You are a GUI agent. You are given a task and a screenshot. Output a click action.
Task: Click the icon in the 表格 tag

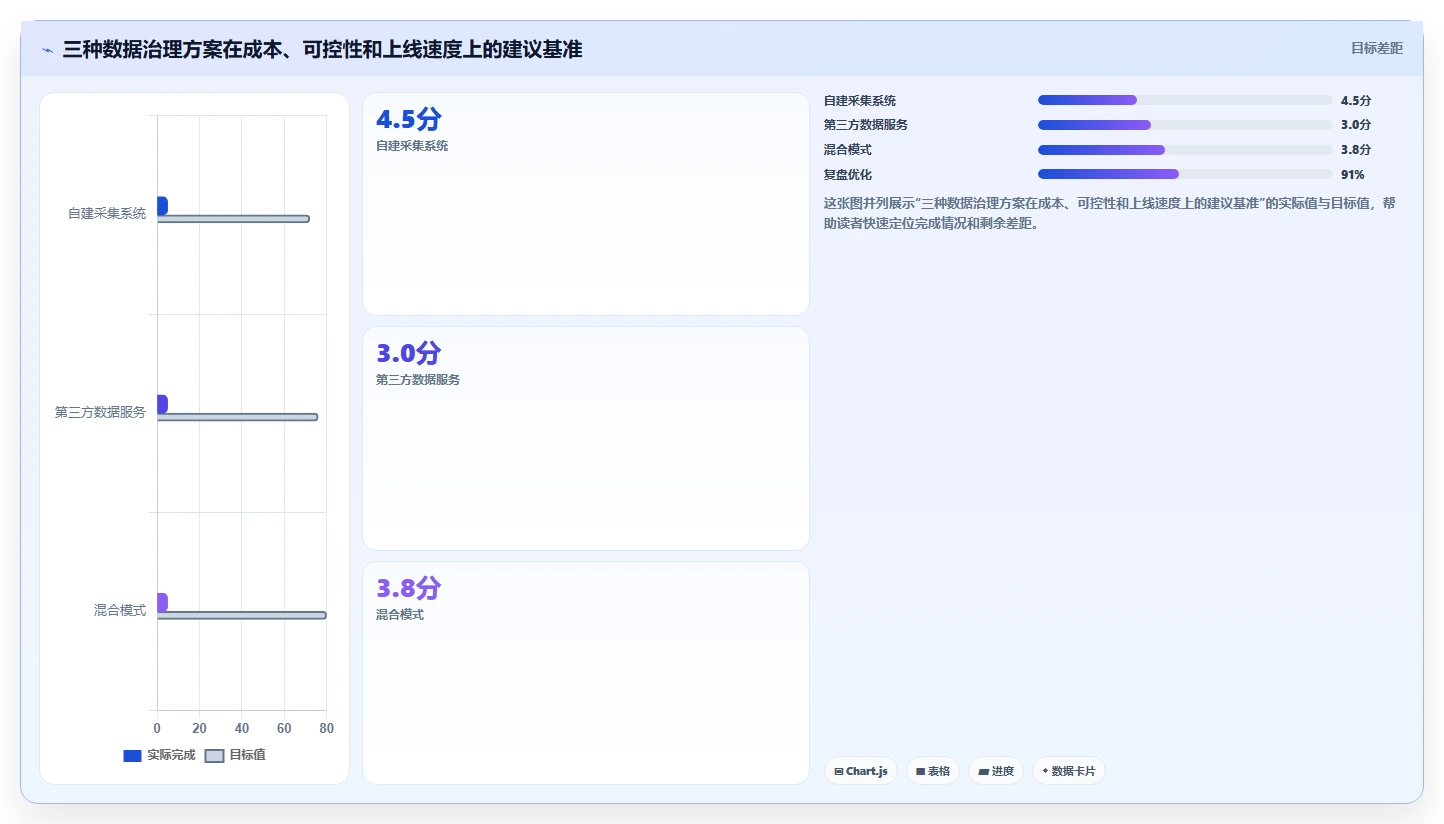(920, 771)
